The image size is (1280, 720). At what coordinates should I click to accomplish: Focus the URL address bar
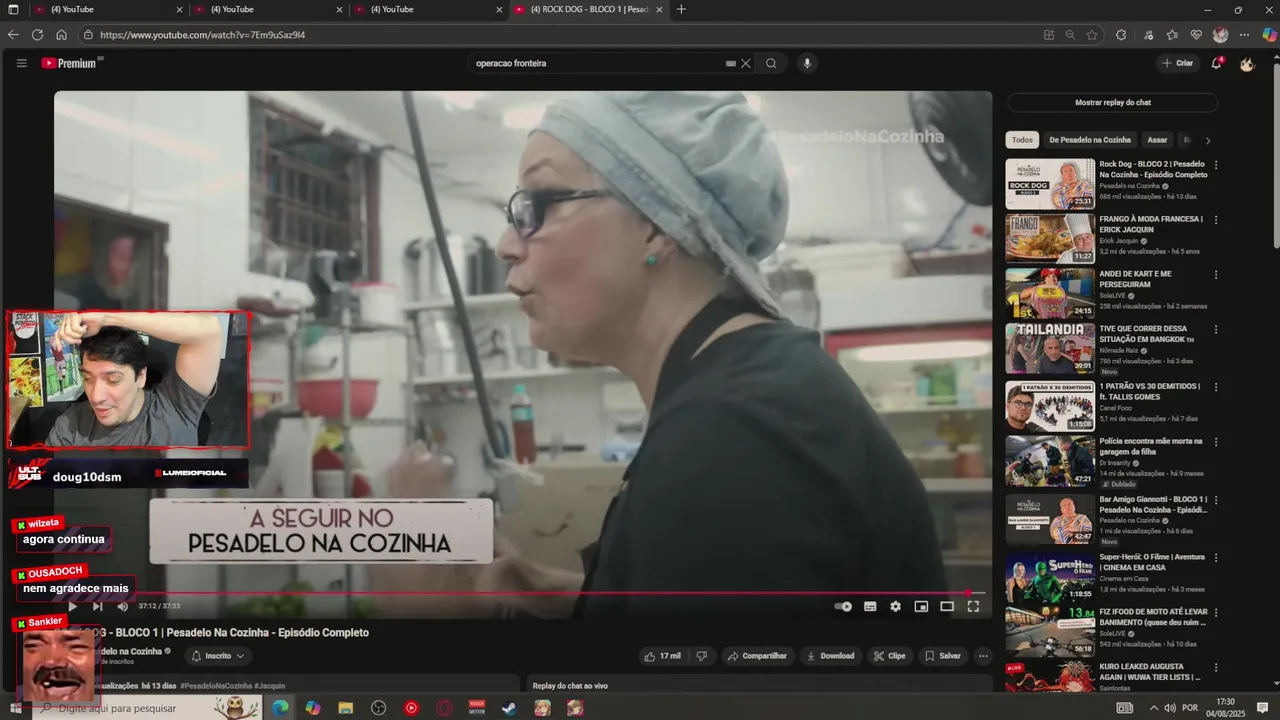tap(560, 35)
